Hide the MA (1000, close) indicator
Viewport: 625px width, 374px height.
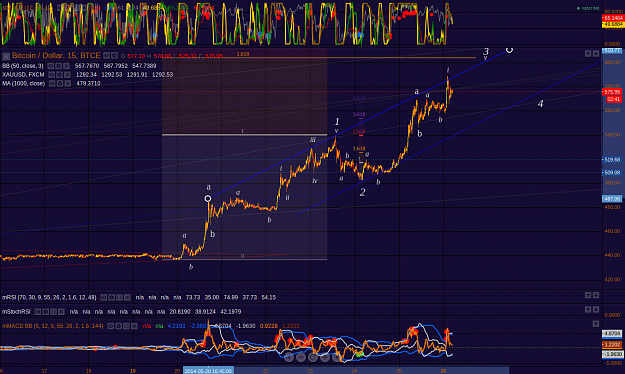52,83
